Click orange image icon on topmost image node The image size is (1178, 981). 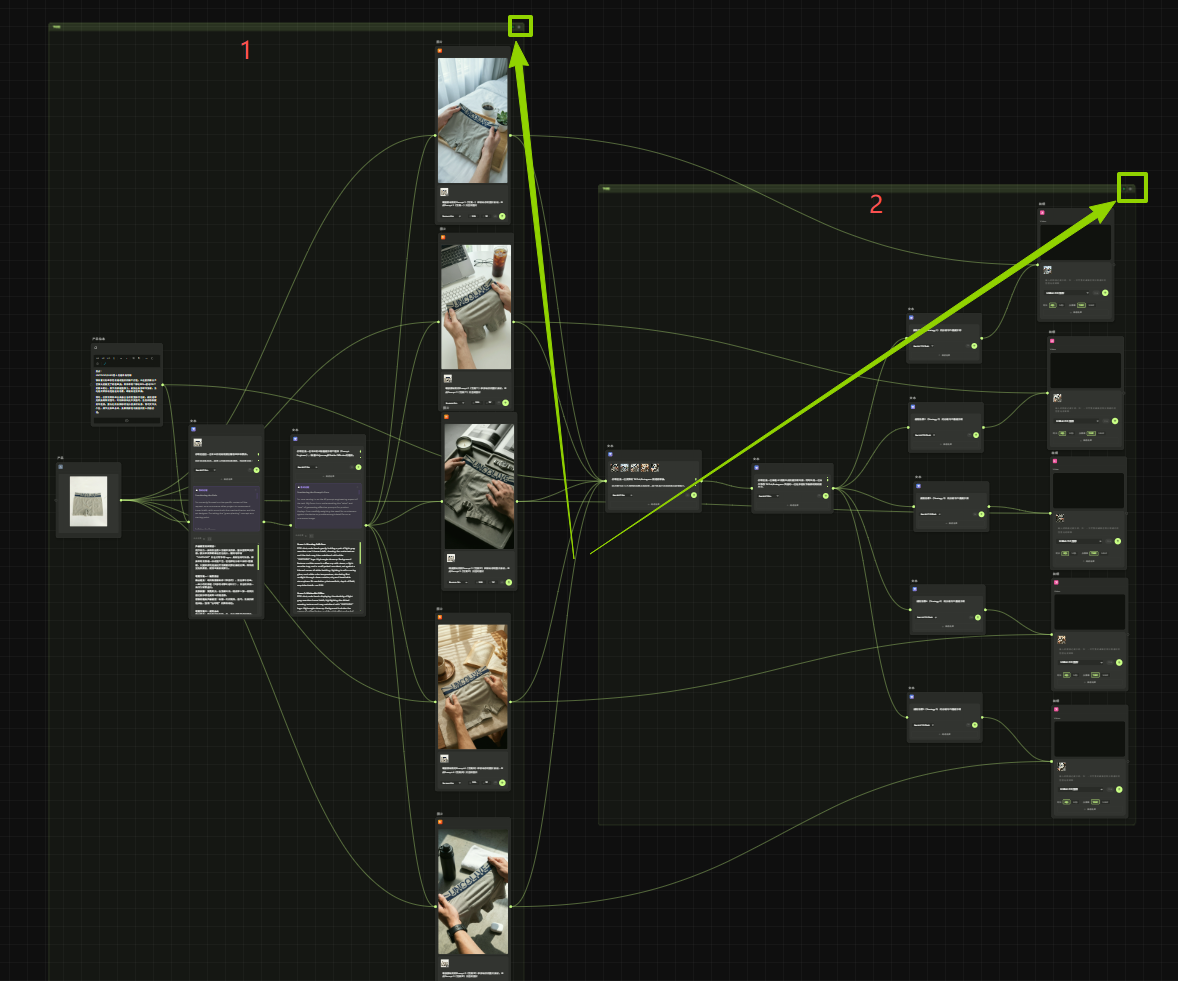point(439,51)
